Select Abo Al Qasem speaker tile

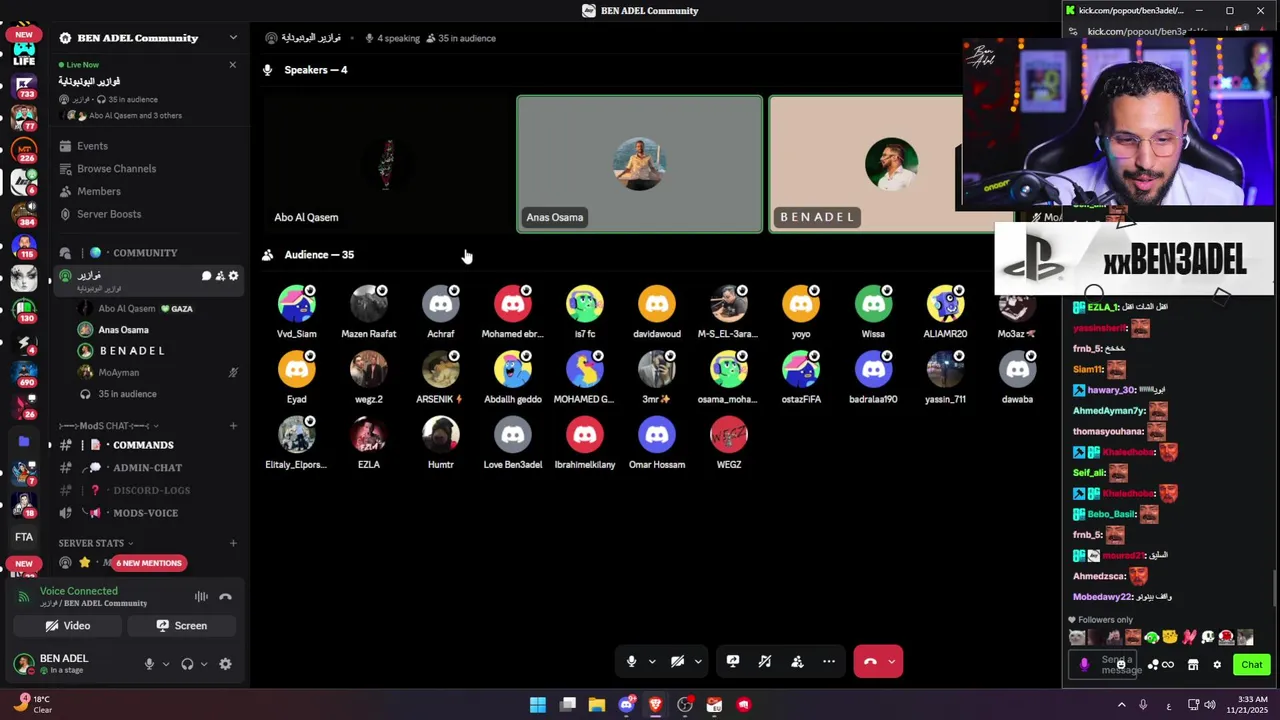tap(387, 164)
